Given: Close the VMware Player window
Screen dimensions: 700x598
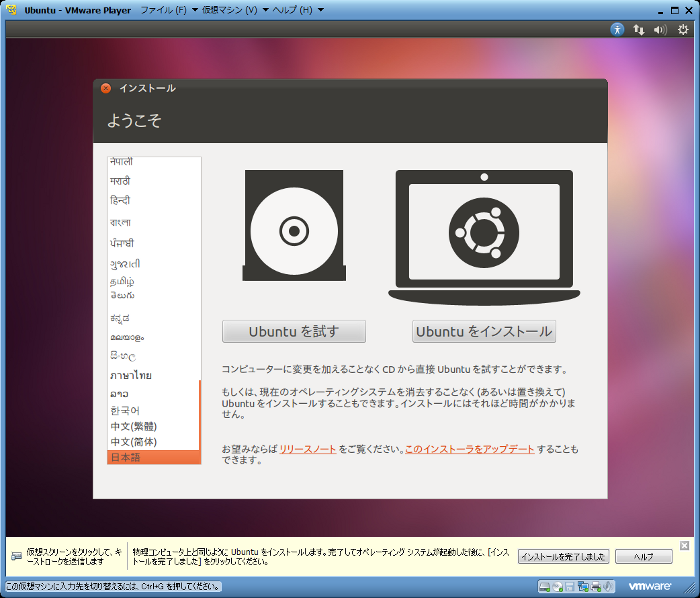Looking at the screenshot, I should tap(689, 10).
